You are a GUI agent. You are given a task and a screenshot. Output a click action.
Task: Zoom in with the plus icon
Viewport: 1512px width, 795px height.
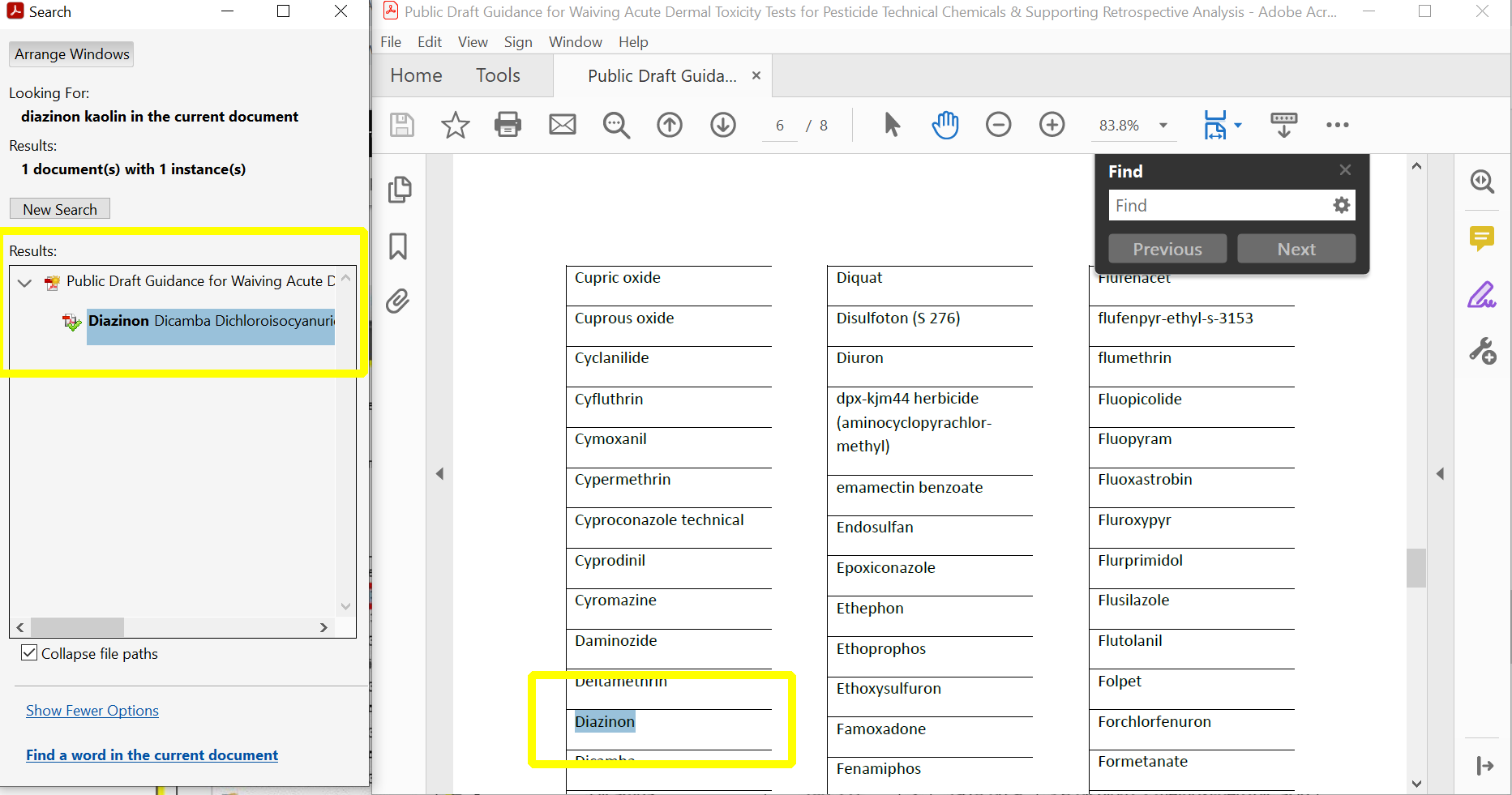[1052, 125]
